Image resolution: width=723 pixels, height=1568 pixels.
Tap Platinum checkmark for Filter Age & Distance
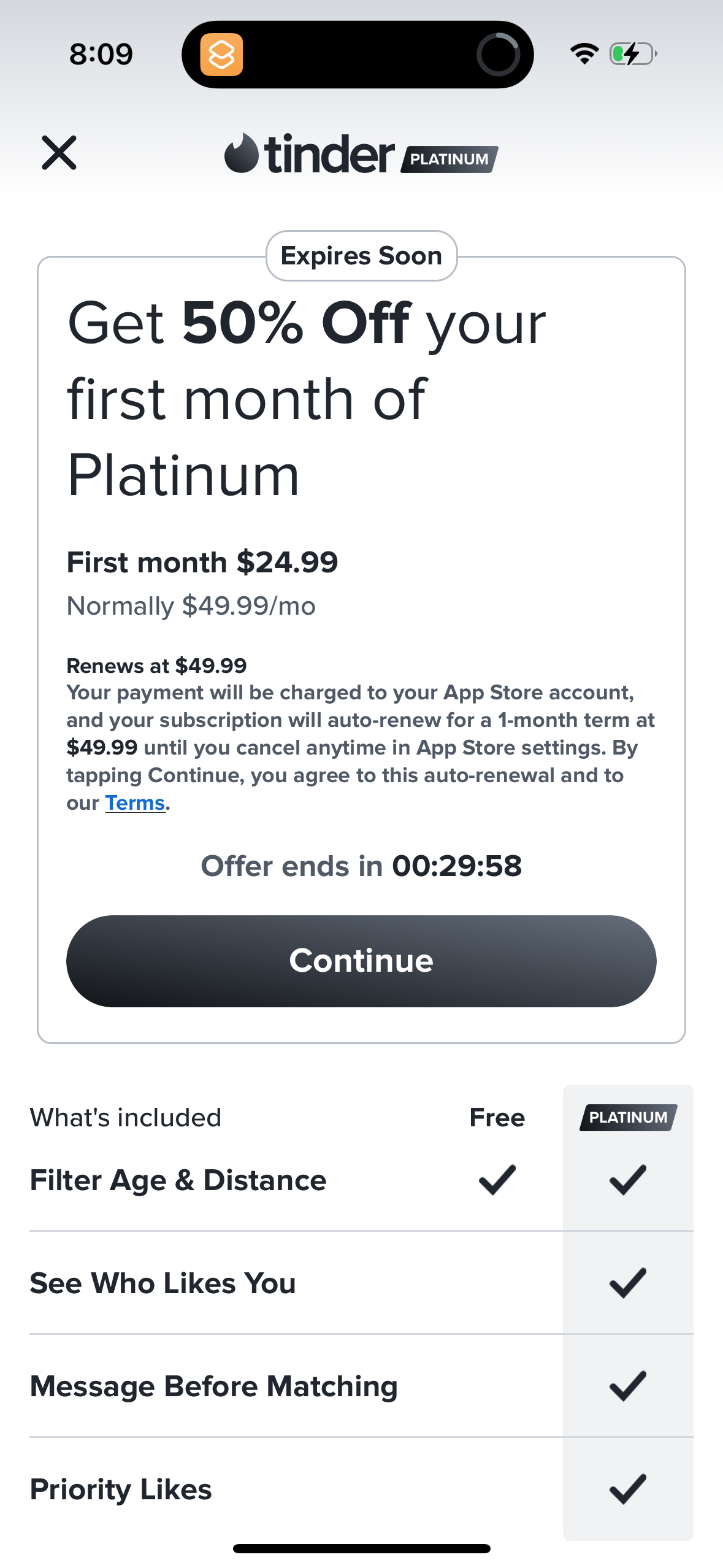[628, 1180]
